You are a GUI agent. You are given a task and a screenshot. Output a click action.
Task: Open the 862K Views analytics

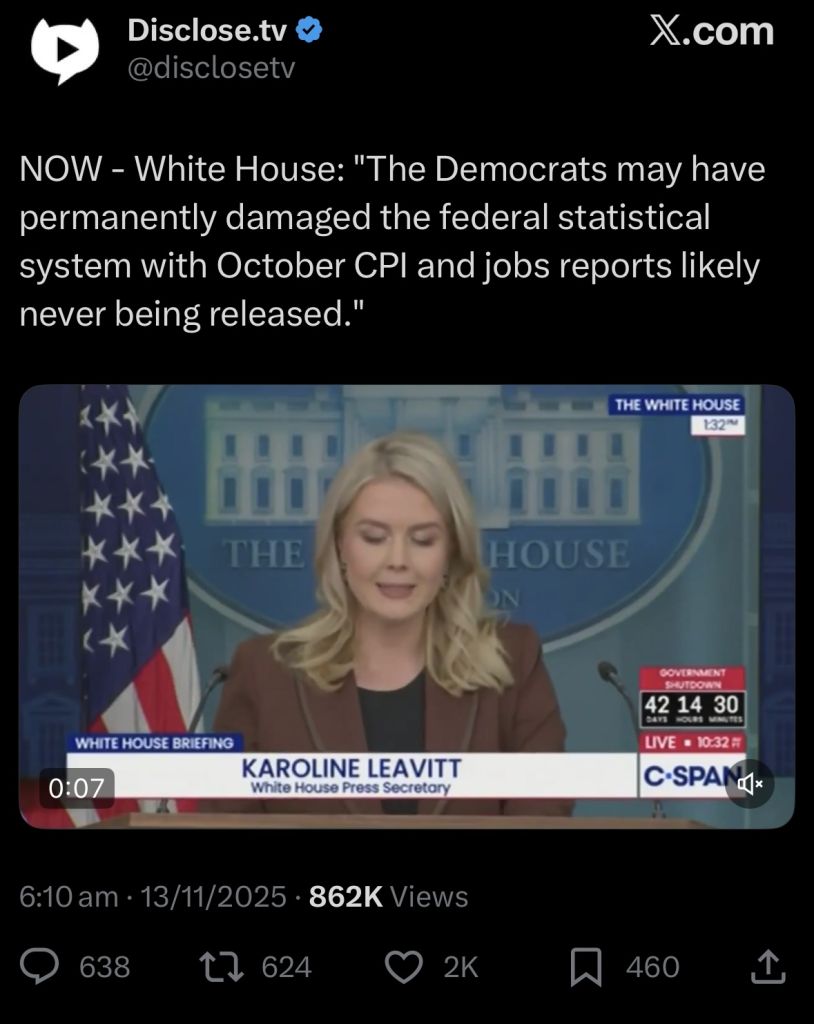(389, 897)
